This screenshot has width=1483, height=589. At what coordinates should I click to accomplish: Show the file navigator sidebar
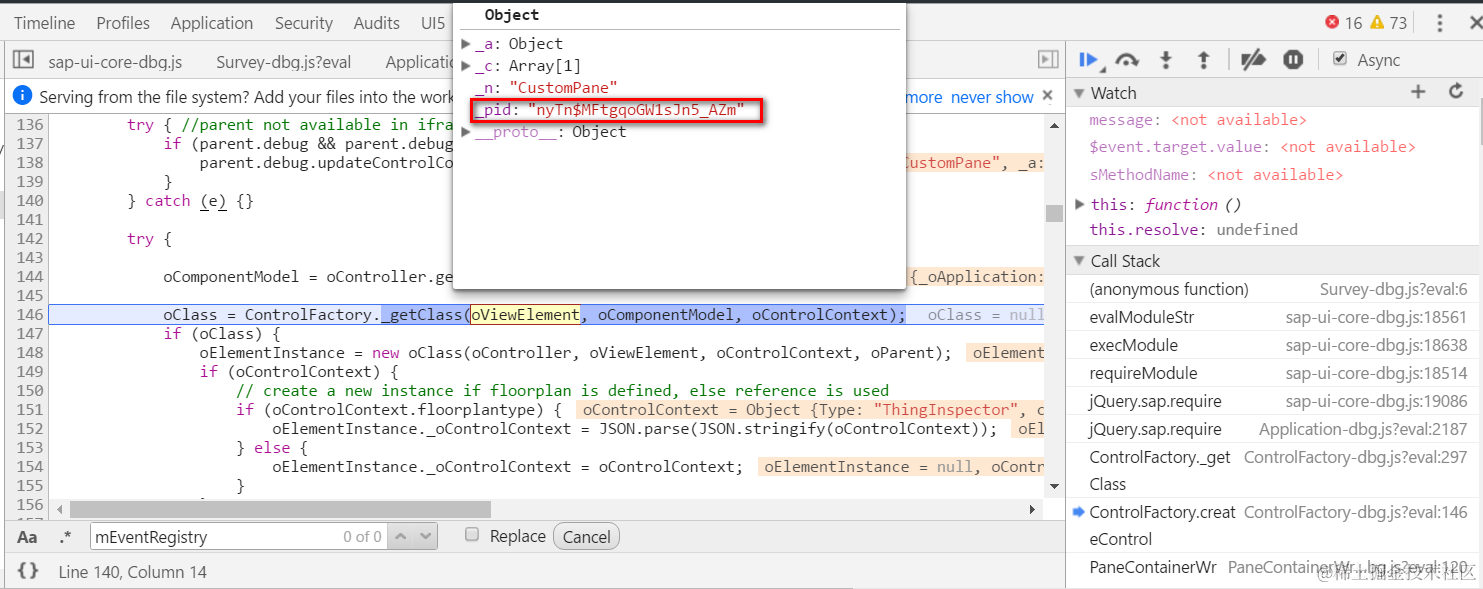coord(22,60)
